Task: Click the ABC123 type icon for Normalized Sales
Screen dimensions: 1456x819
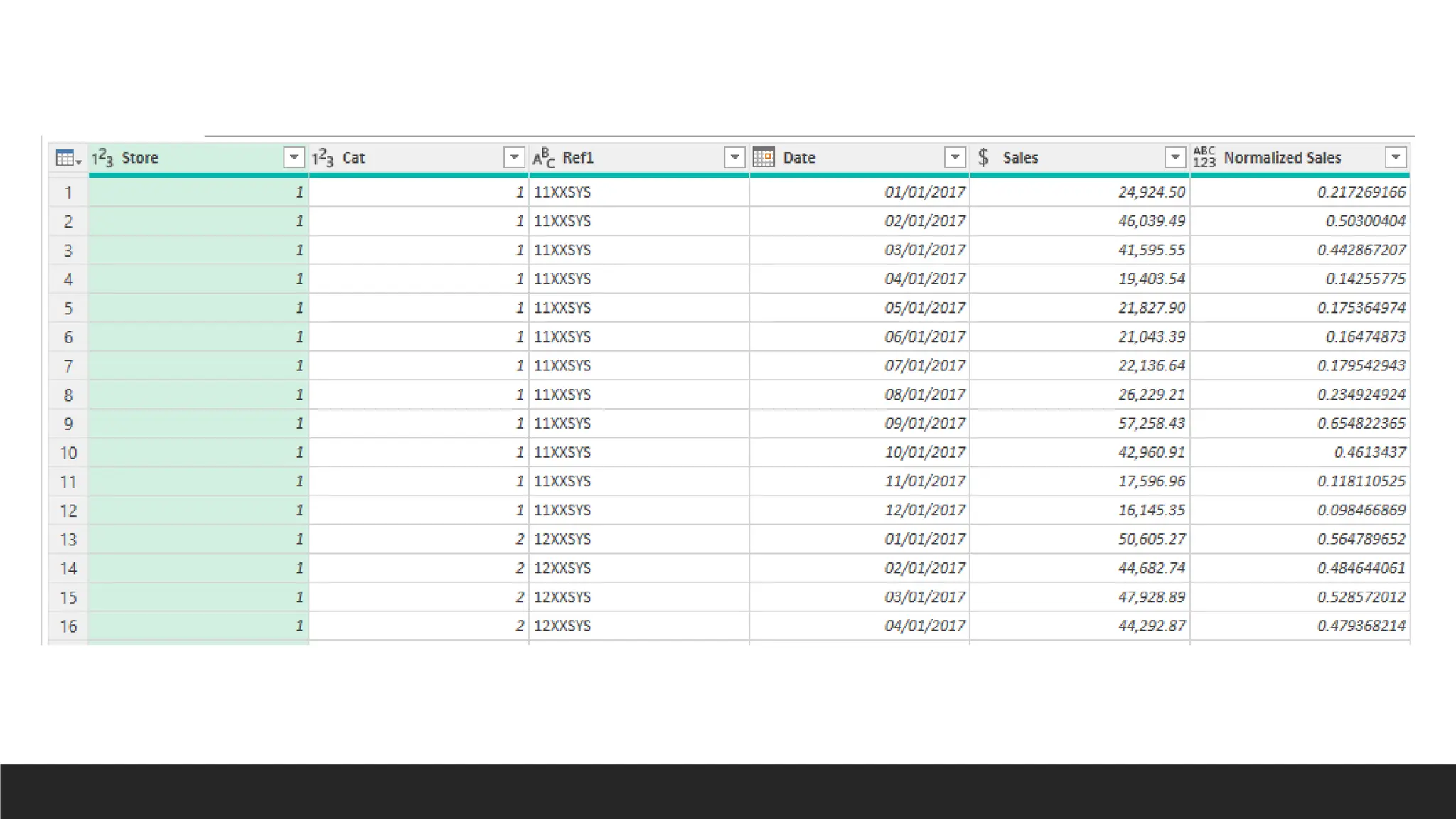Action: [1204, 157]
